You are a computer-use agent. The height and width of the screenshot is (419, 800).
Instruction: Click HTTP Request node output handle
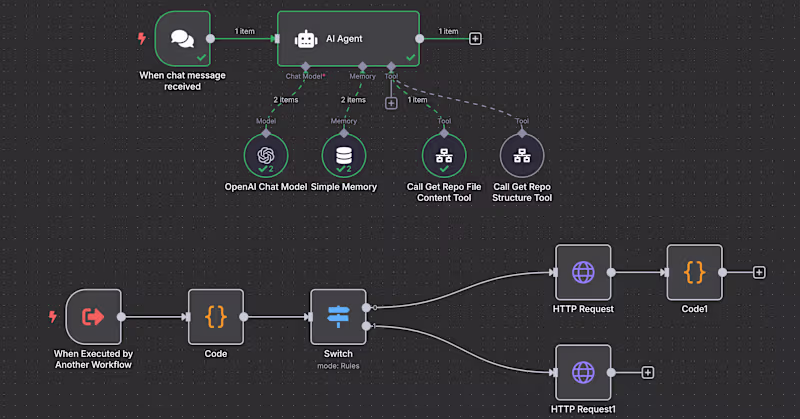pyautogui.click(x=611, y=273)
